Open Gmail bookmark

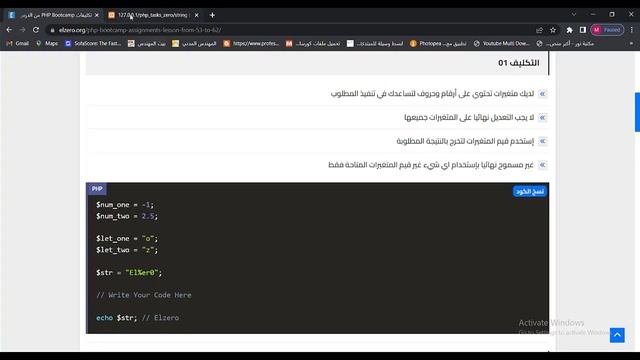point(18,43)
